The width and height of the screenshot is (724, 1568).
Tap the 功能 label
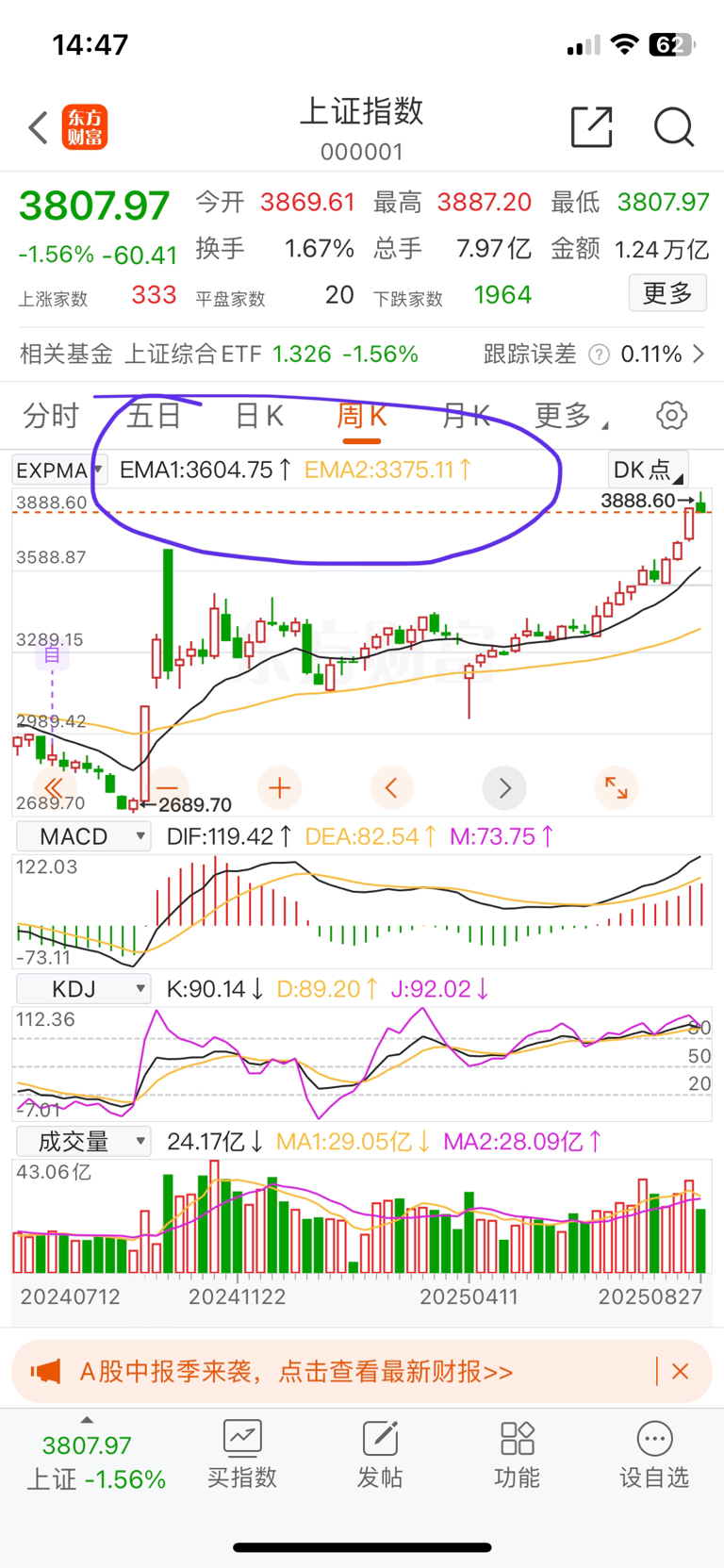click(x=518, y=1477)
